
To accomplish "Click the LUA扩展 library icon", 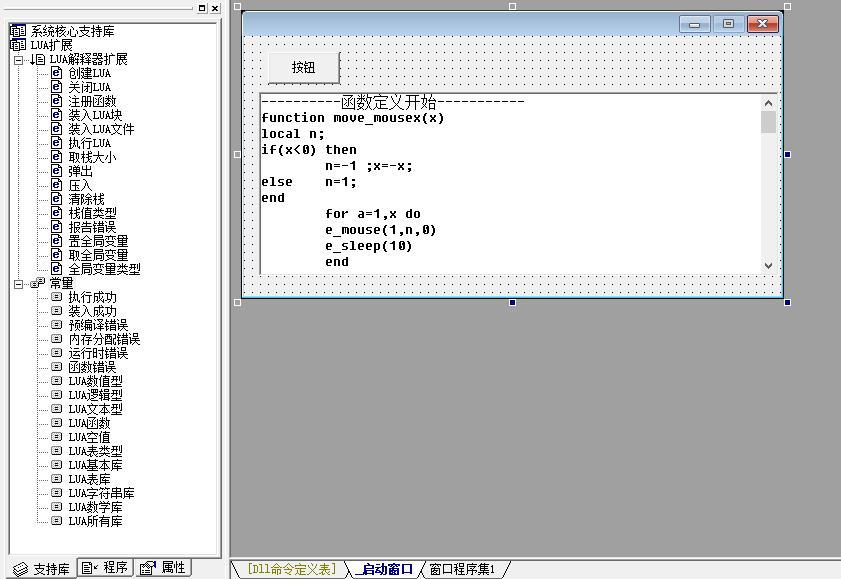I will click(18, 44).
